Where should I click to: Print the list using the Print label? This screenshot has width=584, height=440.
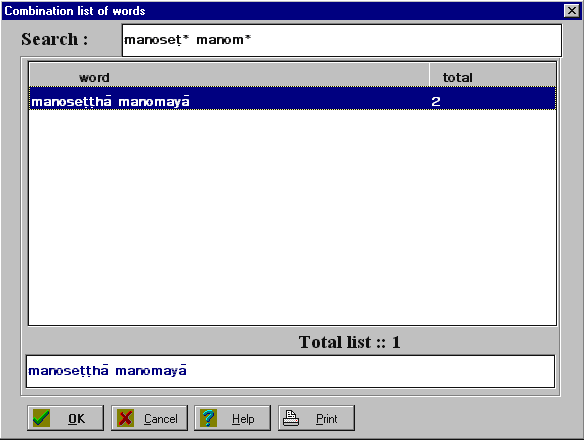(327, 419)
